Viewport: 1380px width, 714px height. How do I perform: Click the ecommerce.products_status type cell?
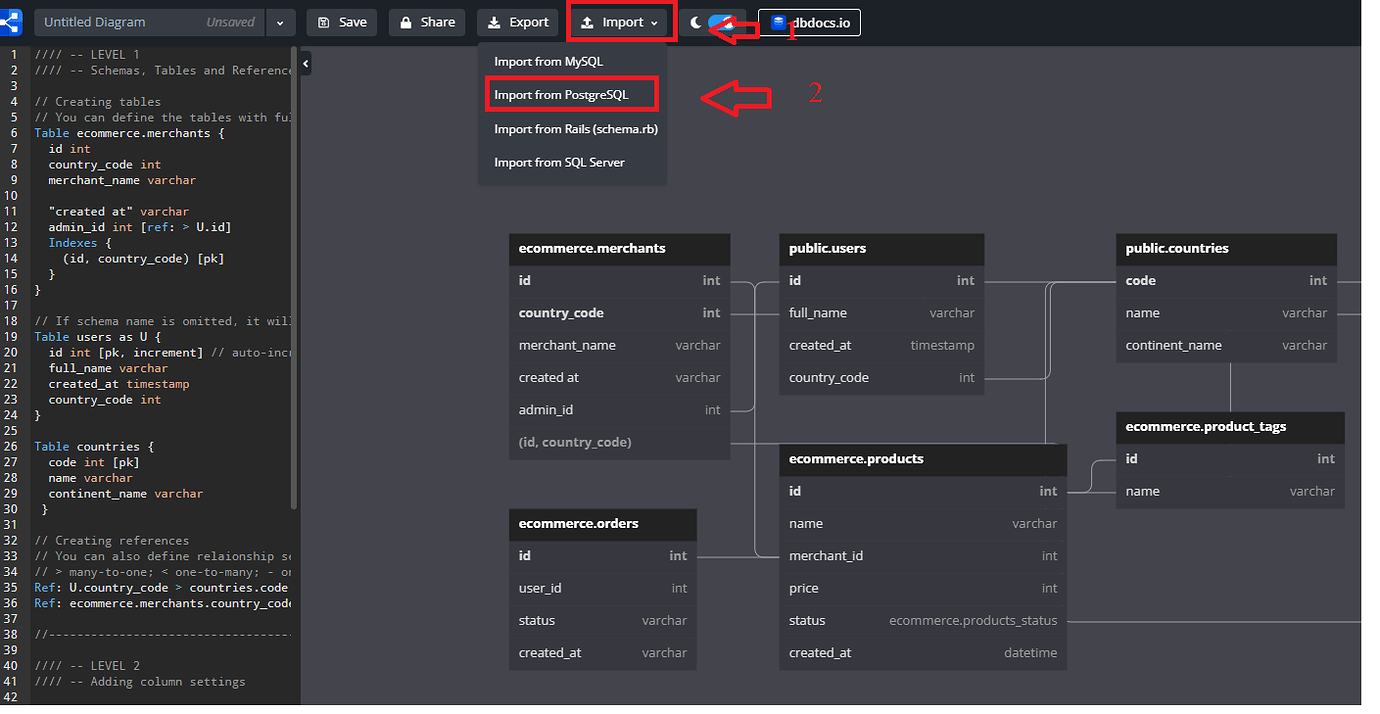pyautogui.click(x=973, y=621)
